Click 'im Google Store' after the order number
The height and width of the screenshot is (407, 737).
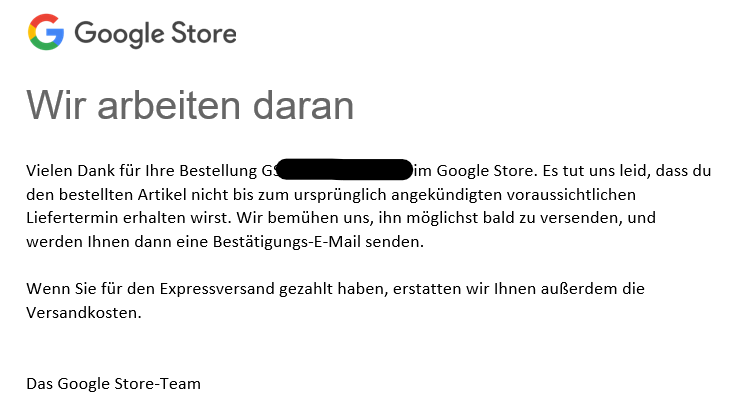[x=475, y=171]
